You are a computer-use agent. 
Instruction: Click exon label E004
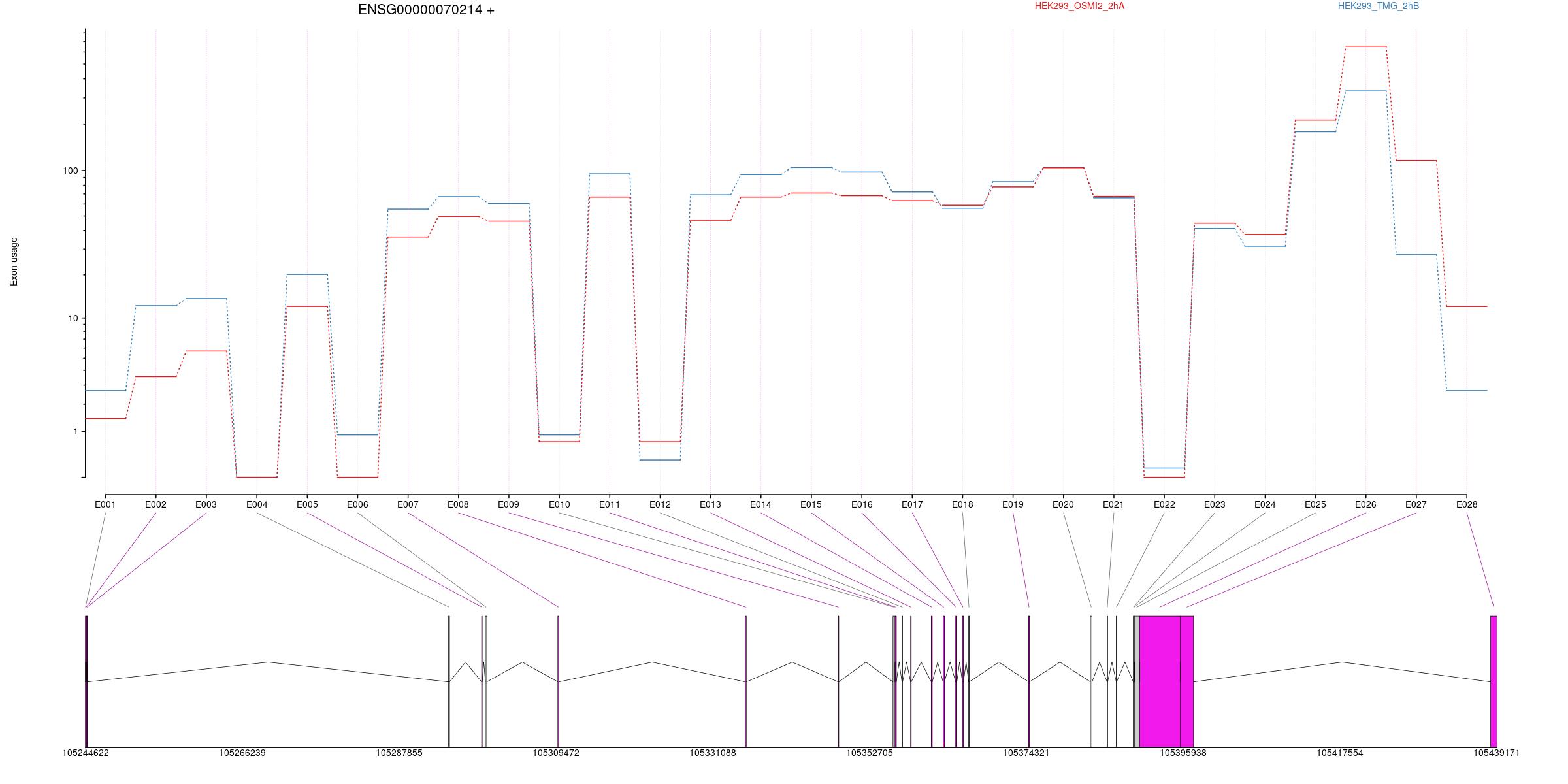click(257, 504)
